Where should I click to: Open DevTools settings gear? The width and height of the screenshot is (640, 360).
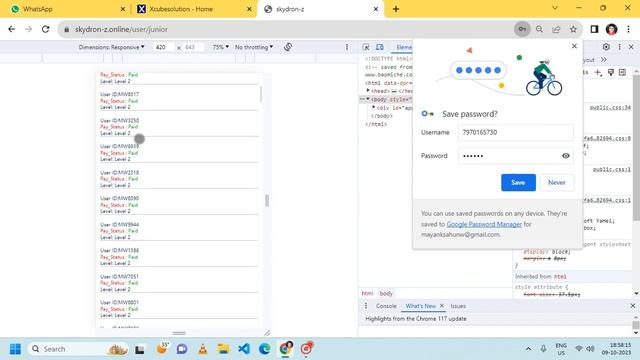point(606,47)
